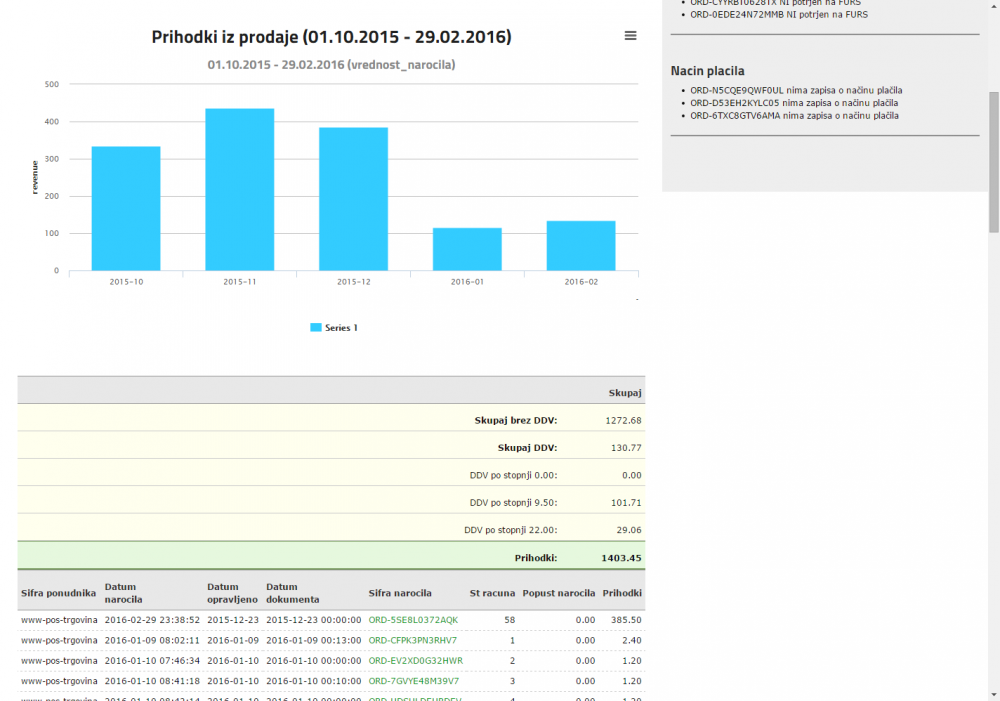Click the page vertical scrollbar thumb
1000x701 pixels.
[x=993, y=160]
